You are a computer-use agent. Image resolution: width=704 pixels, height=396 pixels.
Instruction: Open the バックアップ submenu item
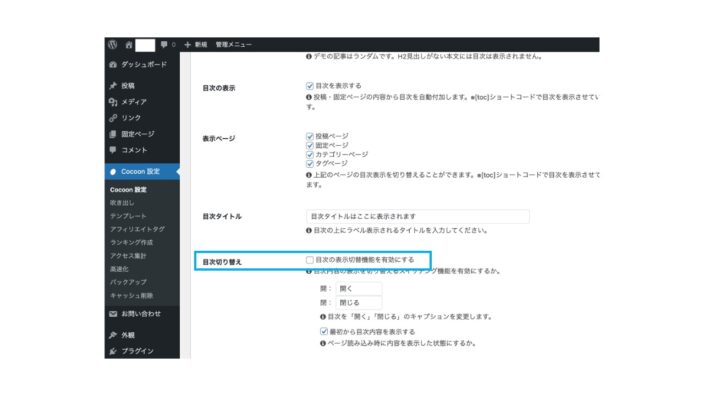coord(128,282)
